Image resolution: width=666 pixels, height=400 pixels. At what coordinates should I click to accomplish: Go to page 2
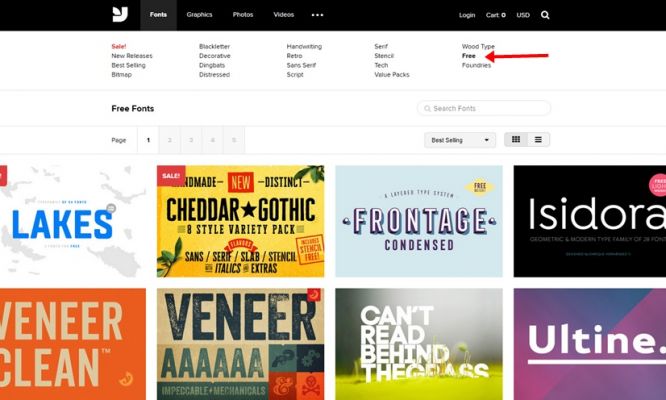coord(169,140)
